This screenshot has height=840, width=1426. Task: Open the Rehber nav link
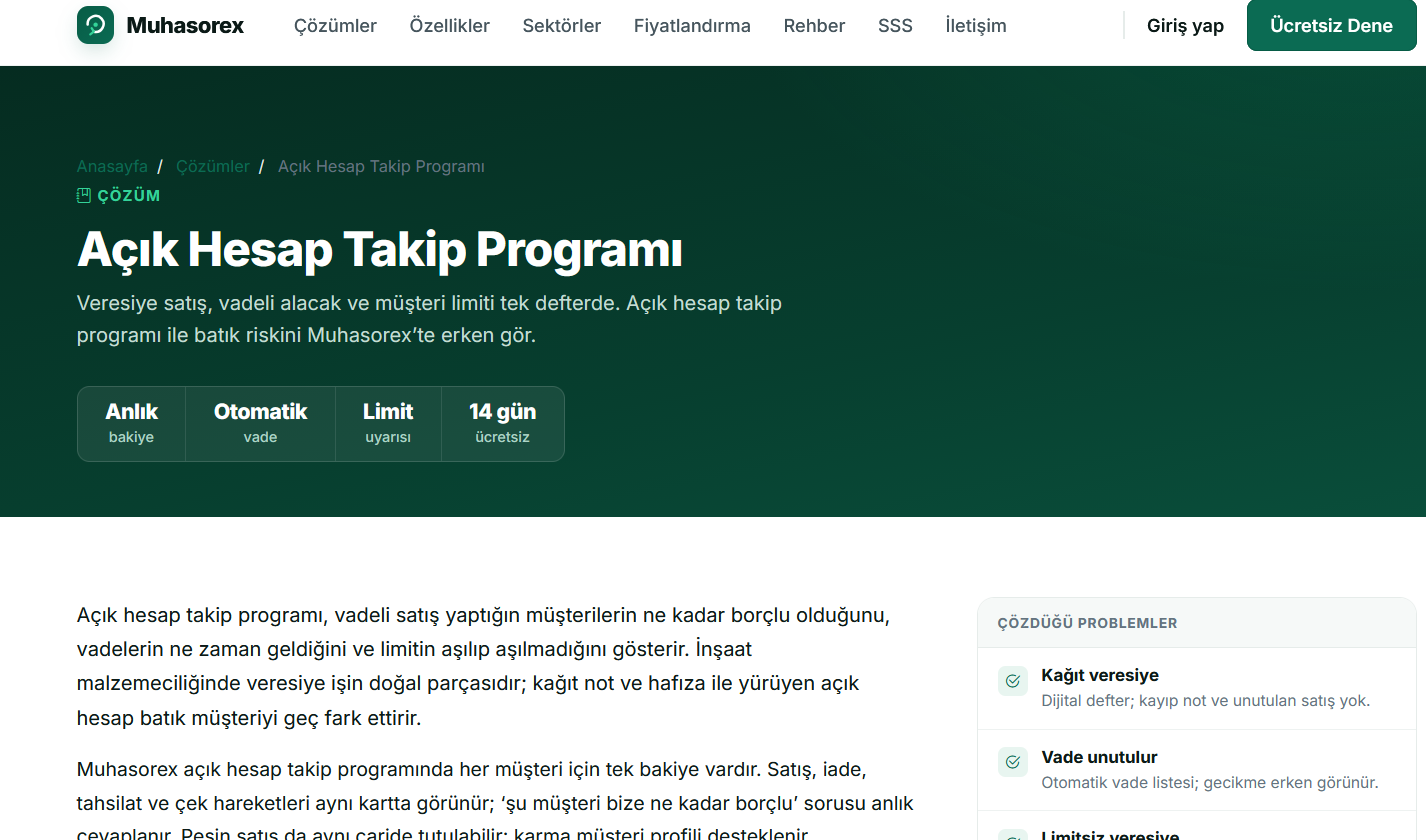[x=814, y=26]
